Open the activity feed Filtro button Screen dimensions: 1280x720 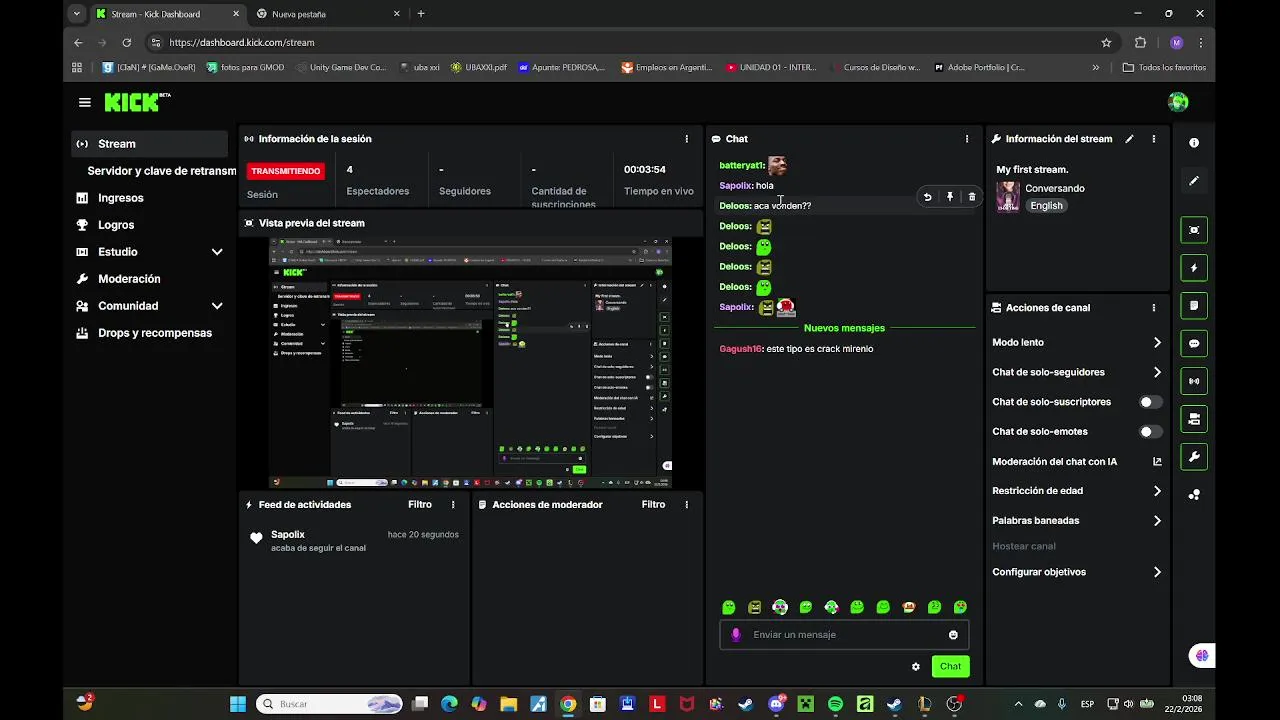pos(420,505)
